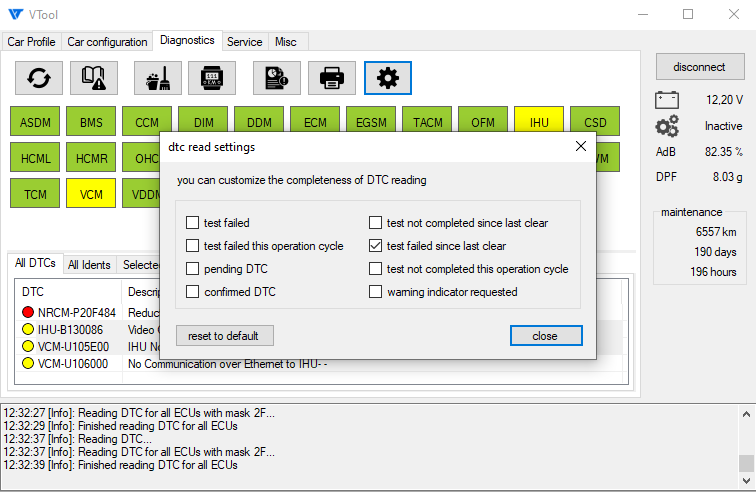756x492 pixels.
Task: Open the diagnostic report icon
Action: click(276, 77)
